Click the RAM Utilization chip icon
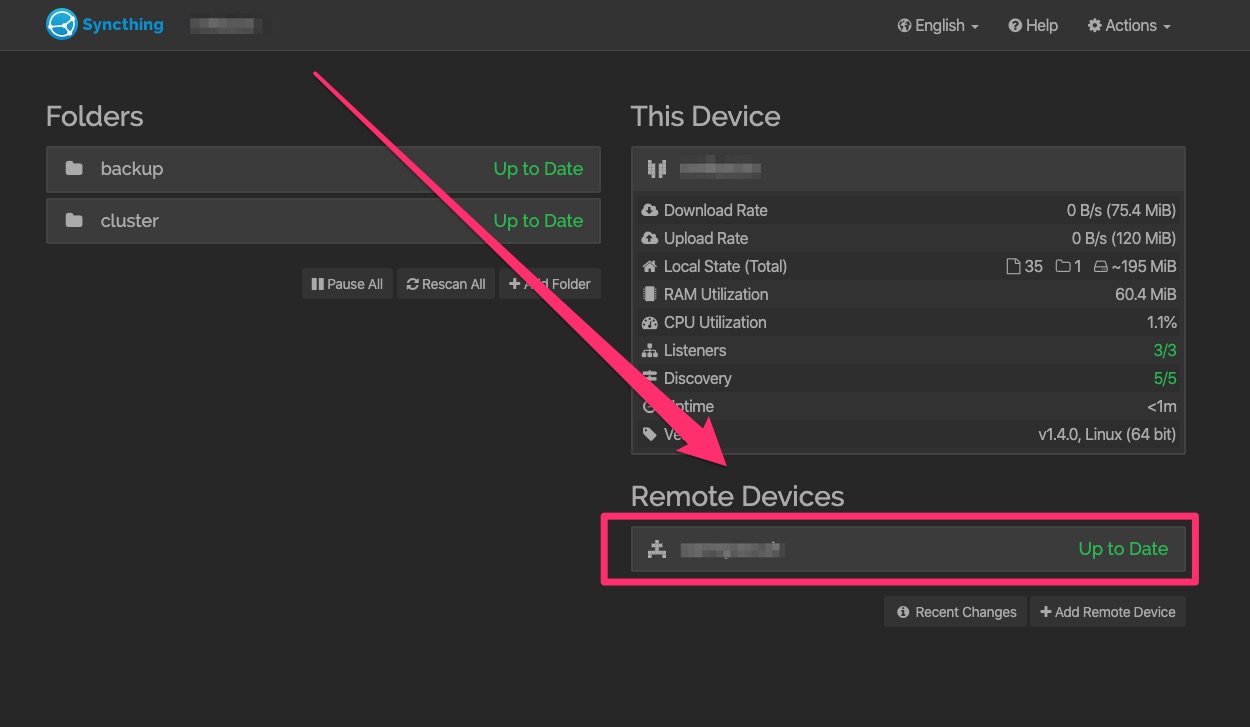Screen dimensions: 1250x727 click(650, 295)
